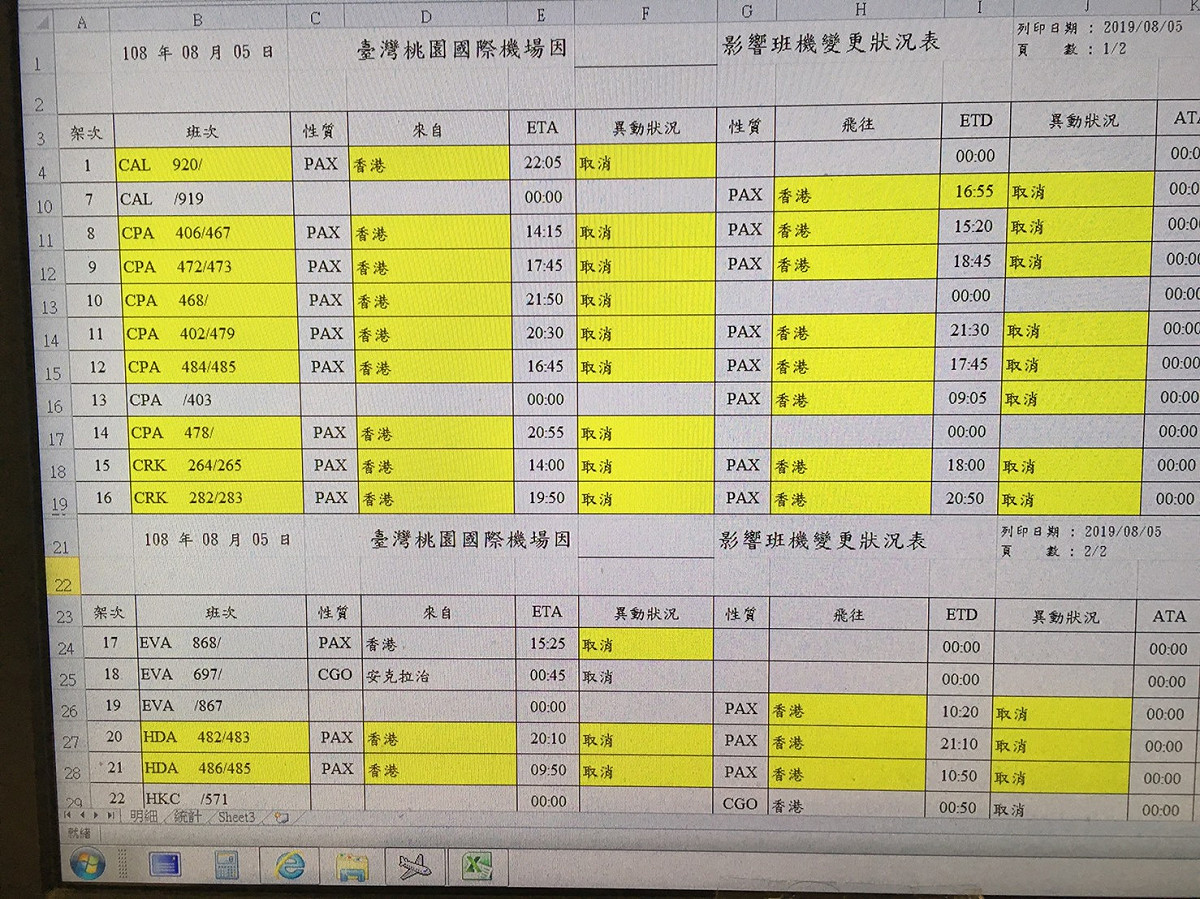Image resolution: width=1200 pixels, height=899 pixels.
Task: Click ETA value 14:15
Action: click(x=544, y=231)
